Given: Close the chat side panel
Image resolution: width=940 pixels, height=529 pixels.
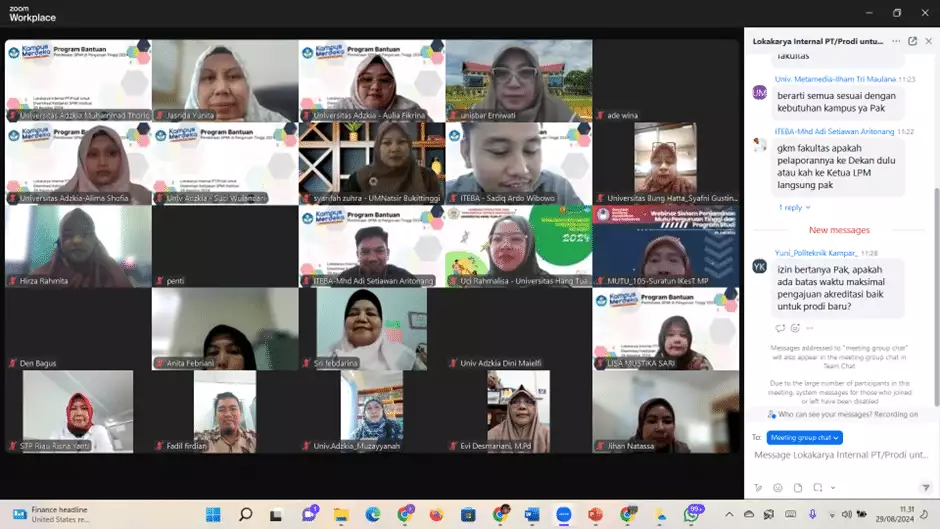Looking at the screenshot, I should point(929,41).
